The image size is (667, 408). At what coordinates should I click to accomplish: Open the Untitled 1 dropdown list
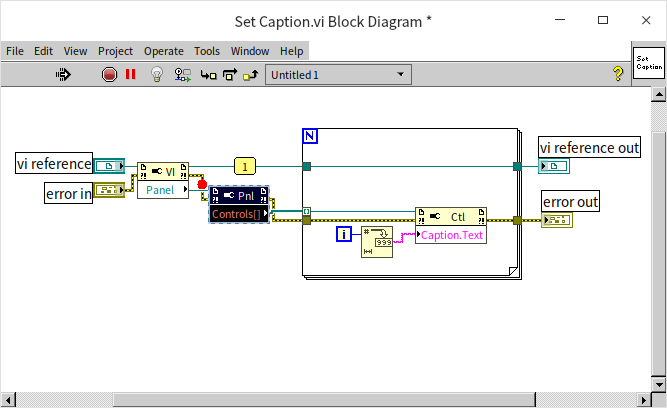(338, 74)
